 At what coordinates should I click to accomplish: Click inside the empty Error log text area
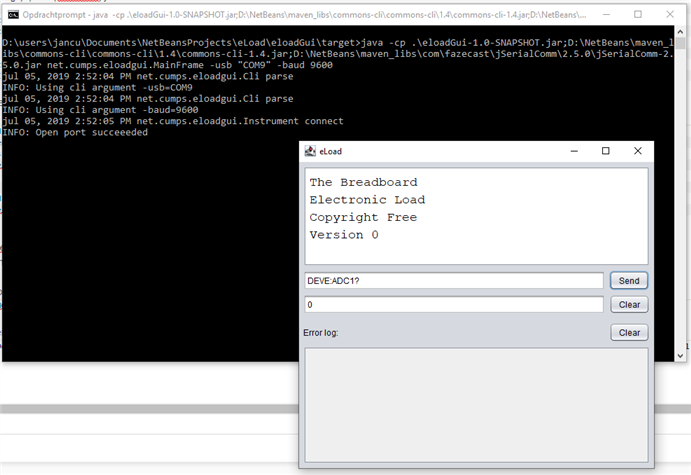click(476, 404)
